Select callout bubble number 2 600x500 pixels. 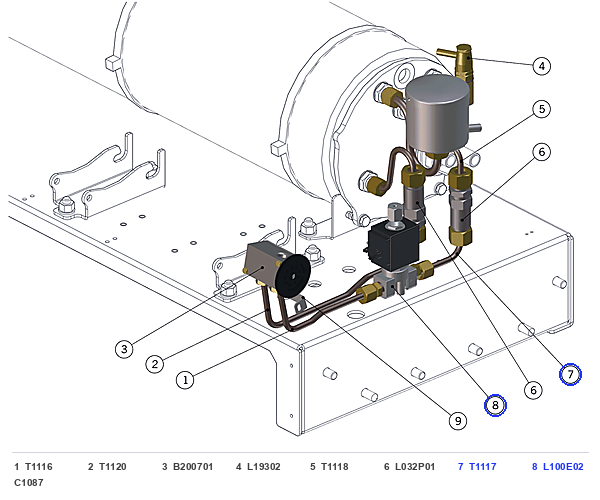[155, 364]
